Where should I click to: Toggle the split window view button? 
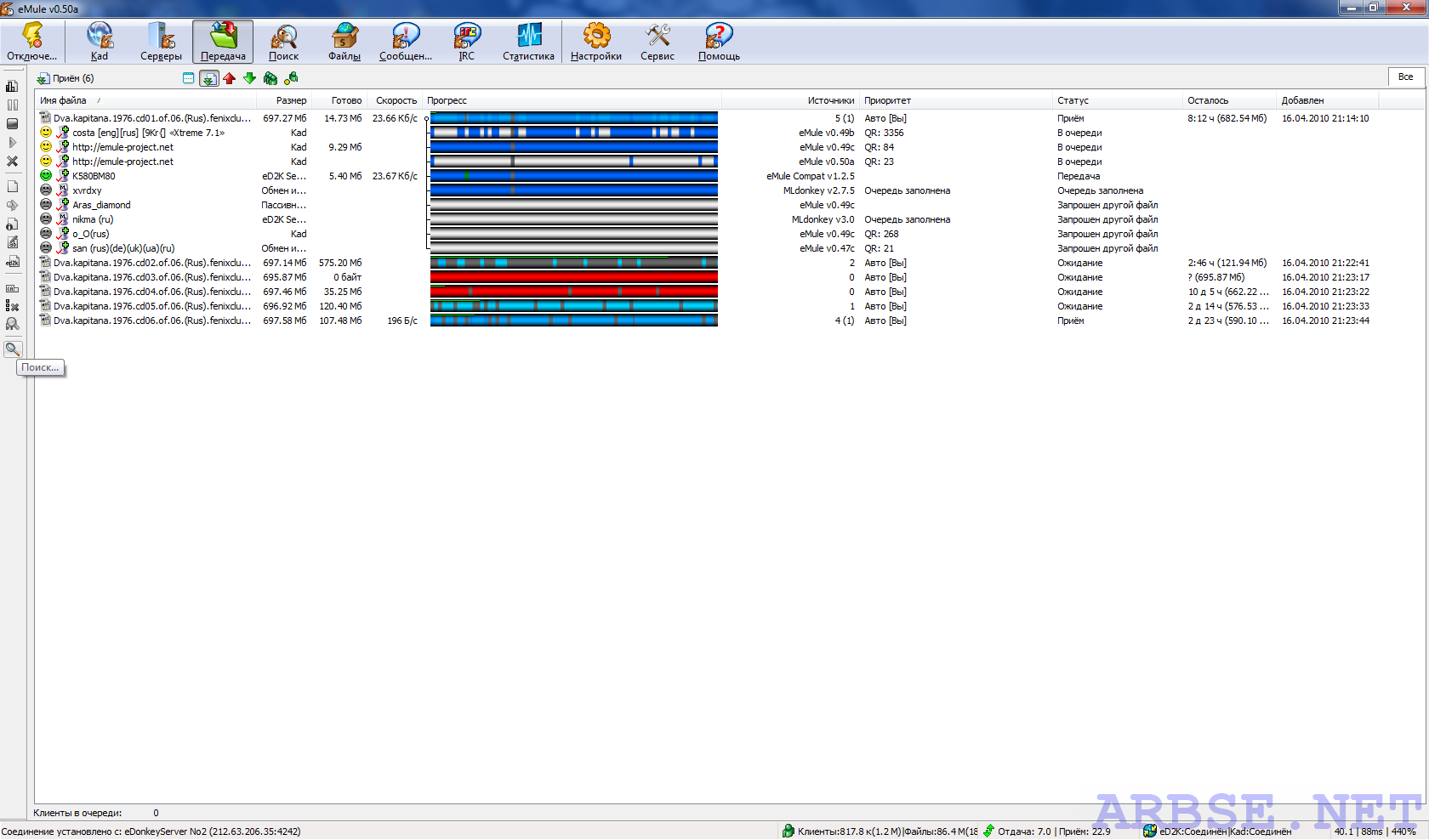click(x=189, y=78)
